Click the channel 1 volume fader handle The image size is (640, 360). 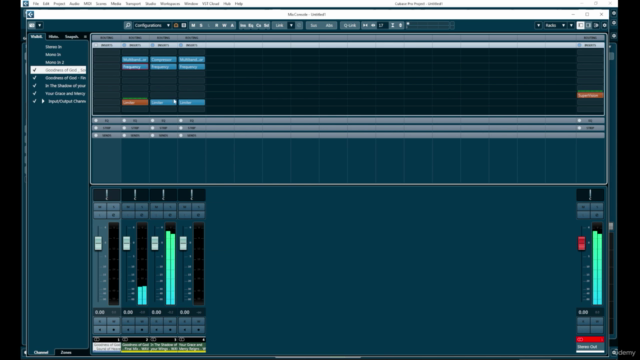point(98,243)
